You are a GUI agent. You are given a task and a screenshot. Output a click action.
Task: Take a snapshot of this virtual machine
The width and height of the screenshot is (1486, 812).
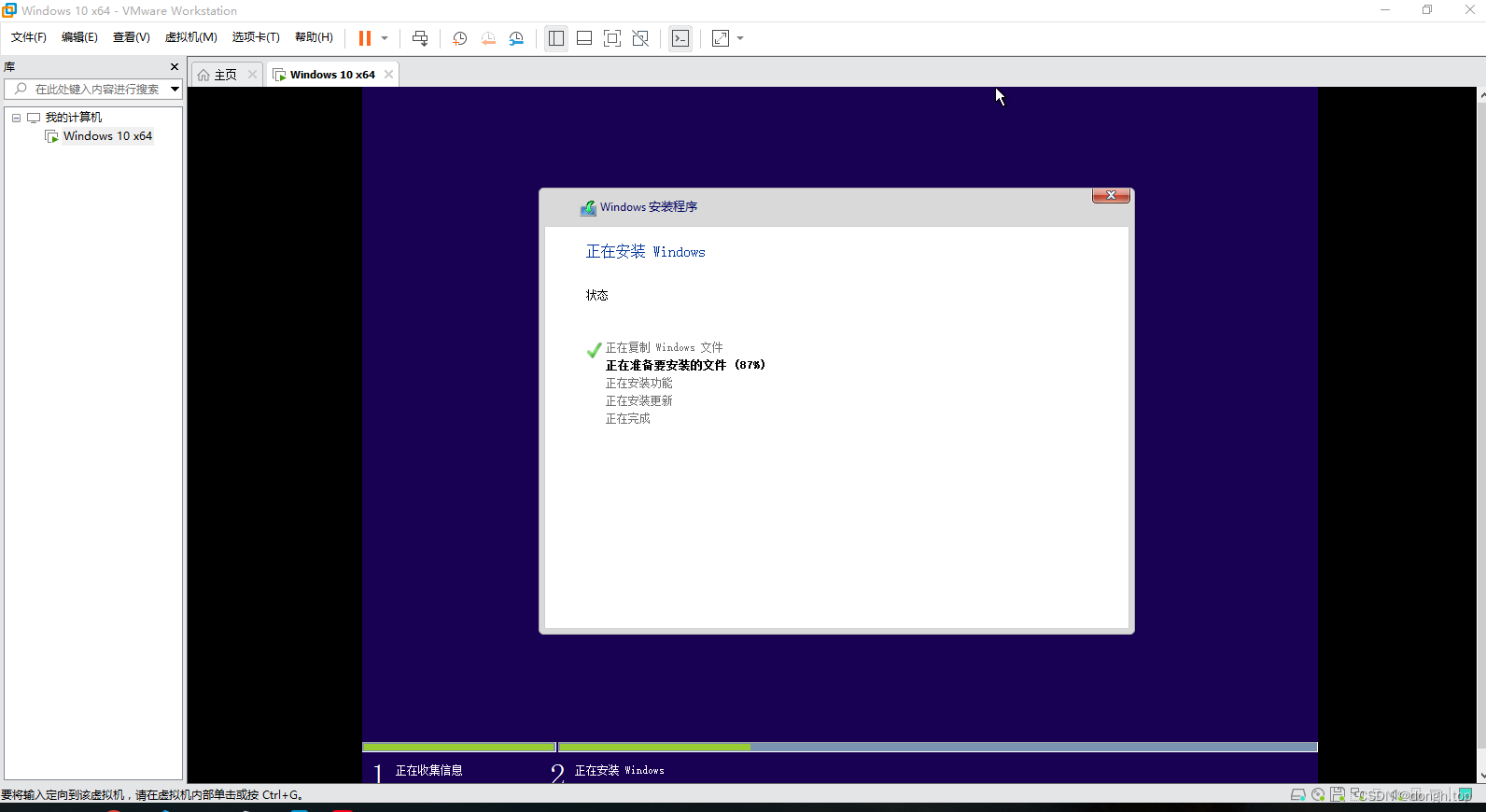(460, 38)
